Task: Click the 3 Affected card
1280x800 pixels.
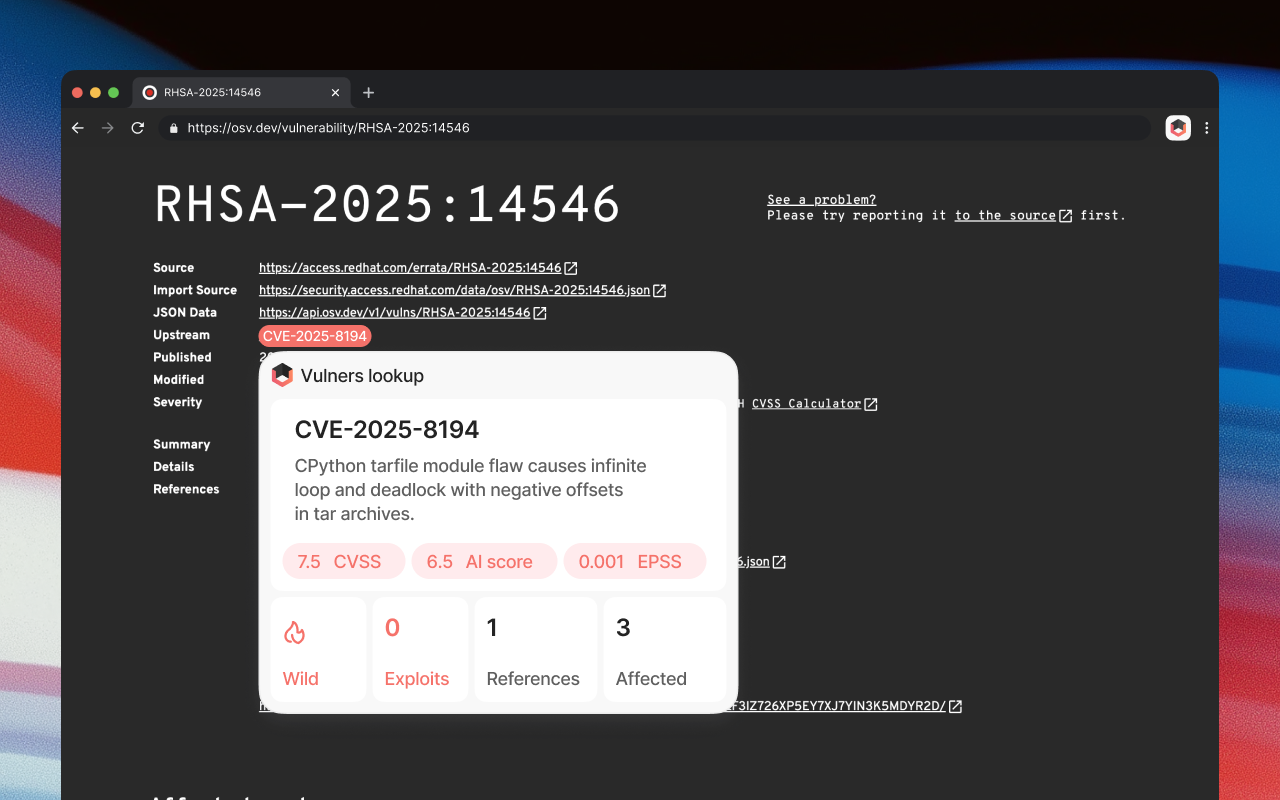Action: click(x=665, y=649)
